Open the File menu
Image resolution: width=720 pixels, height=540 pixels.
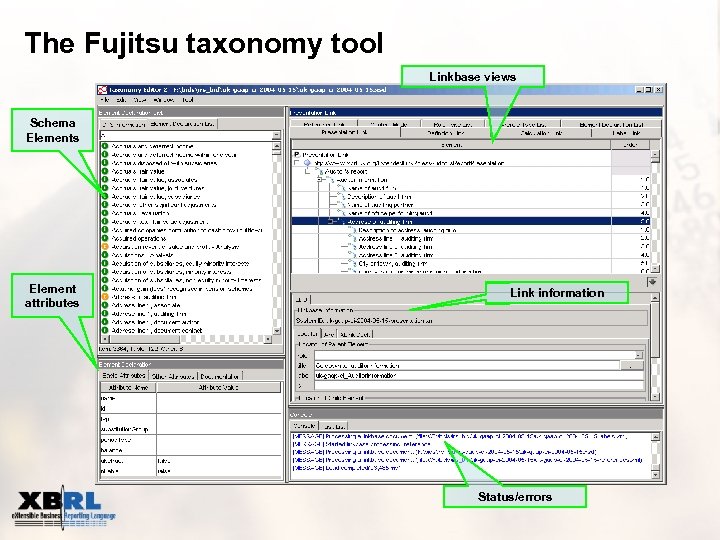click(105, 100)
